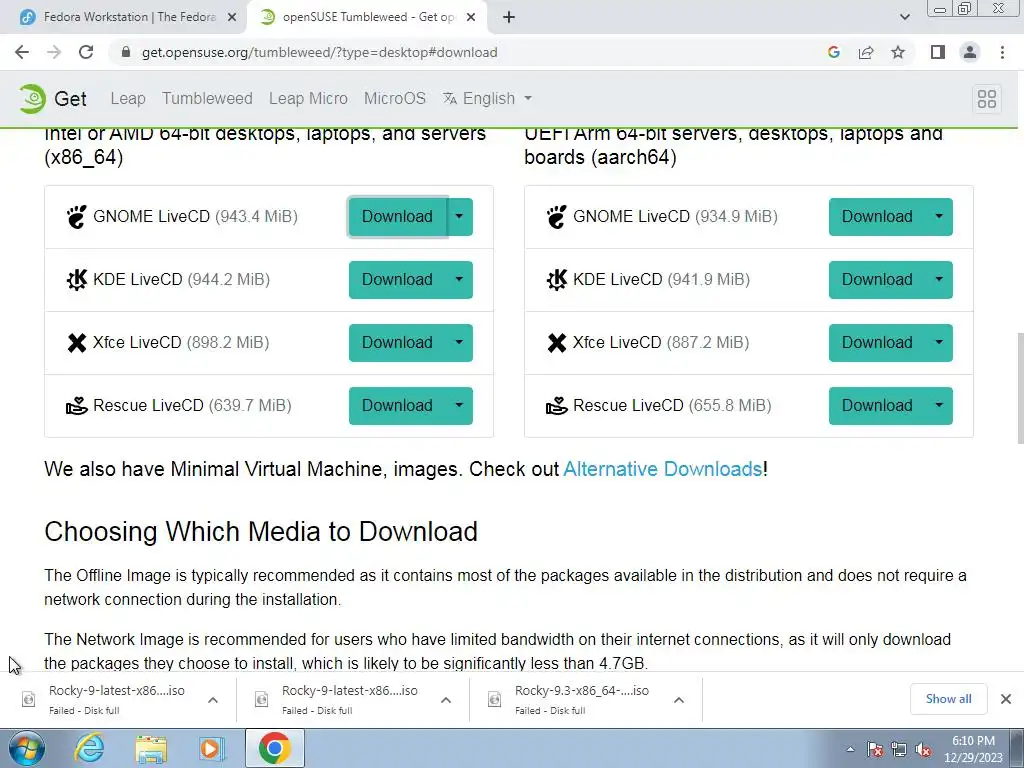Open the apps grid icon in site header
This screenshot has width=1024, height=768.
(x=987, y=99)
